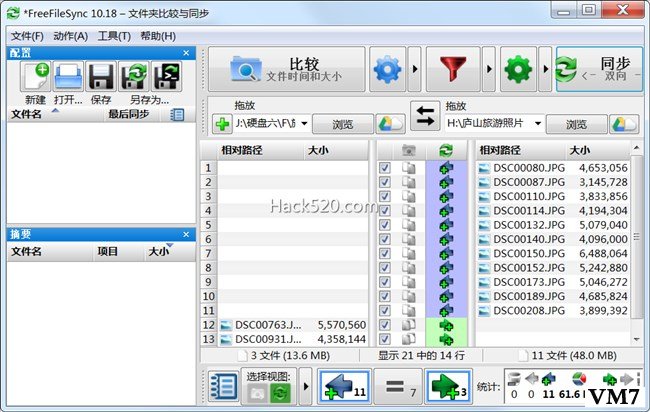Expand arrow next to sync settings gear
Image resolution: width=650 pixels, height=412 pixels.
coord(545,69)
